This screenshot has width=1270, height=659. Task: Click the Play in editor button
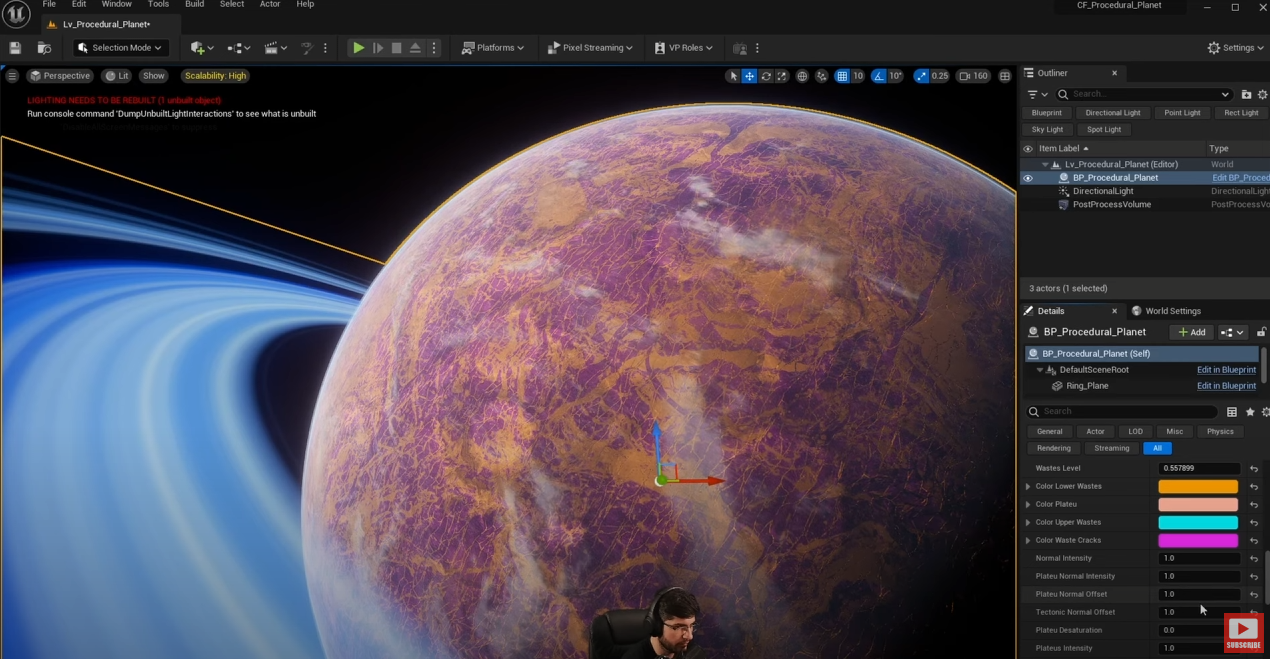coord(358,48)
